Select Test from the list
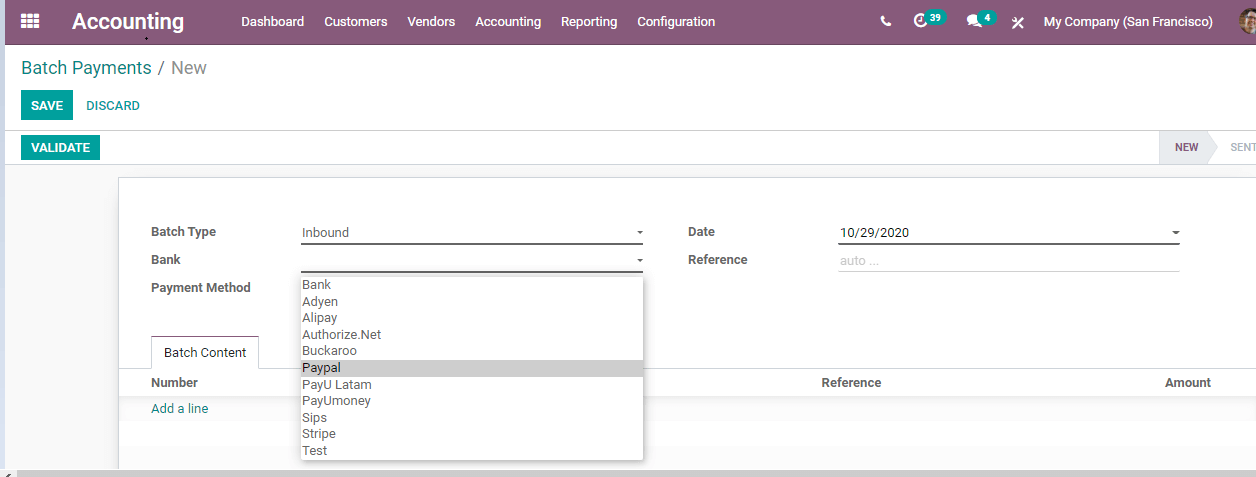 pyautogui.click(x=471, y=451)
